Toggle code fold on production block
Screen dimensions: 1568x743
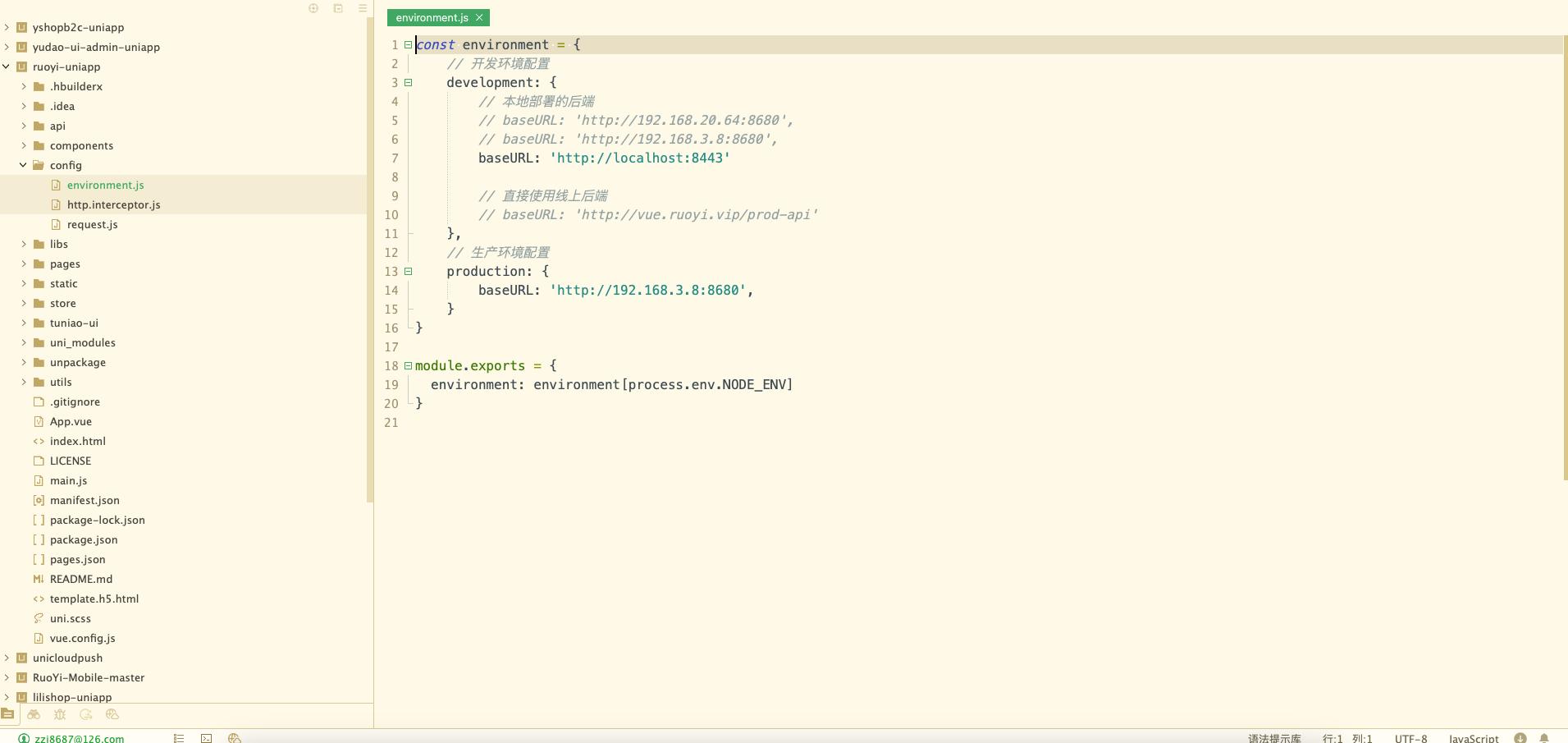(408, 272)
